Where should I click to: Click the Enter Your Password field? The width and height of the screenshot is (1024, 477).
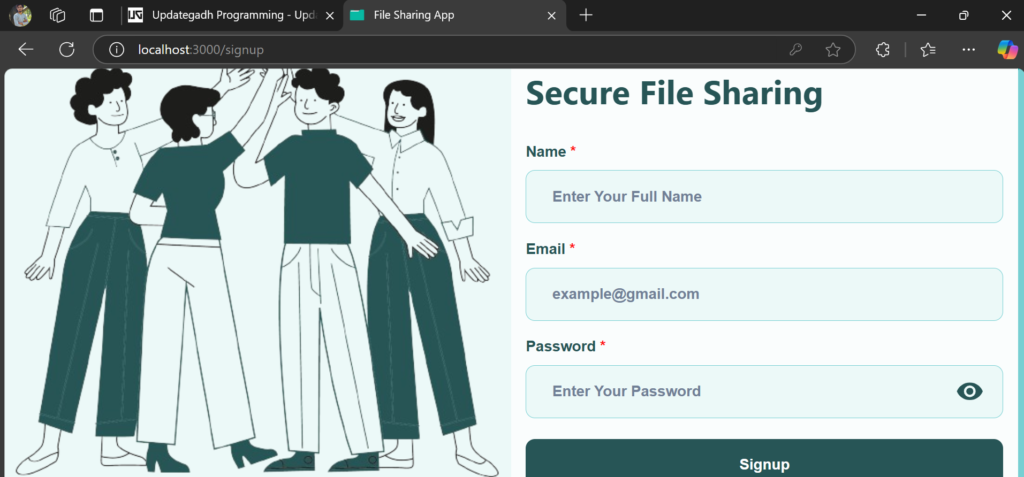[x=764, y=391]
